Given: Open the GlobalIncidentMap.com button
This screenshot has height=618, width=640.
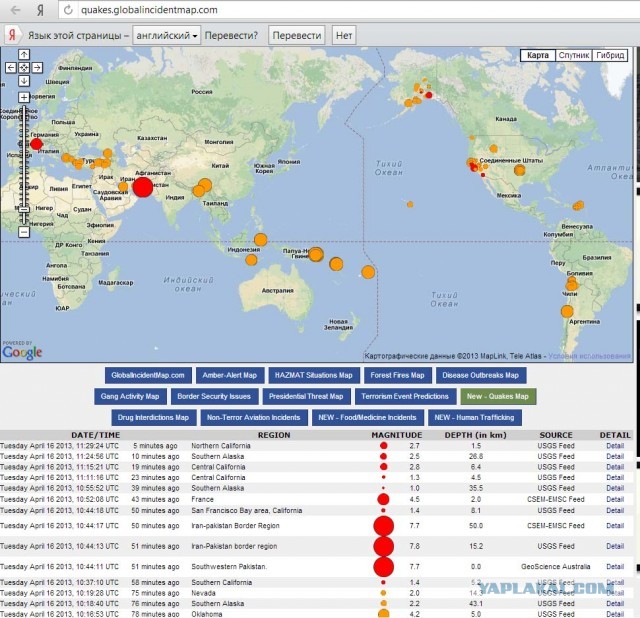Looking at the screenshot, I should 148,375.
